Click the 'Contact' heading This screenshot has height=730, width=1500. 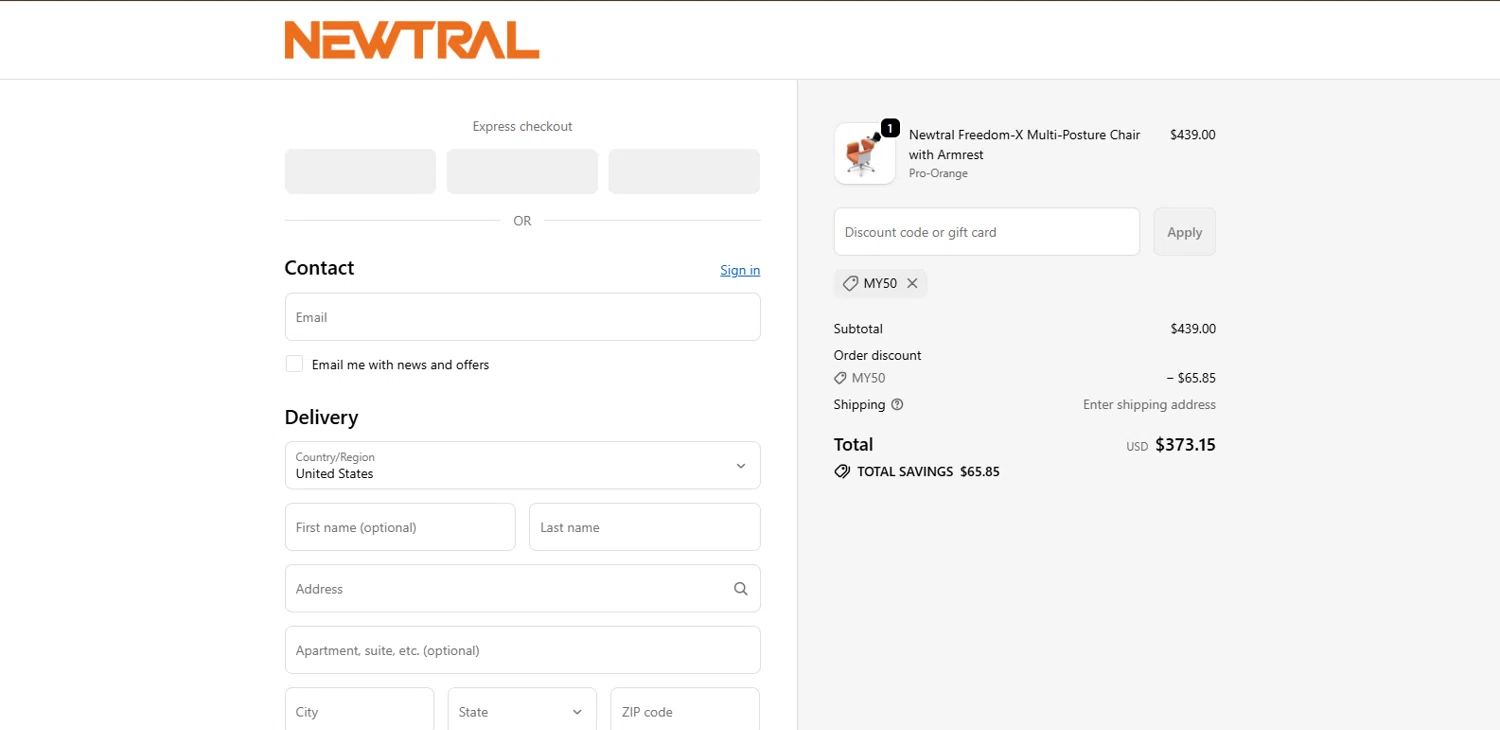point(319,268)
